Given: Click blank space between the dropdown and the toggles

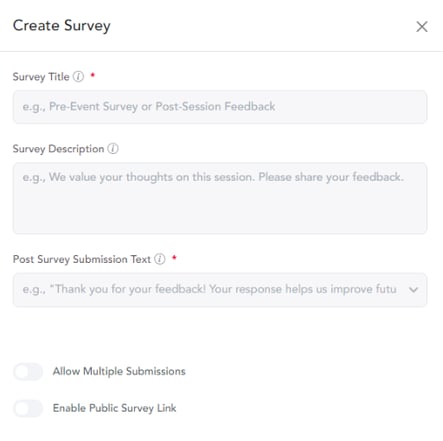Looking at the screenshot, I should tap(220, 335).
